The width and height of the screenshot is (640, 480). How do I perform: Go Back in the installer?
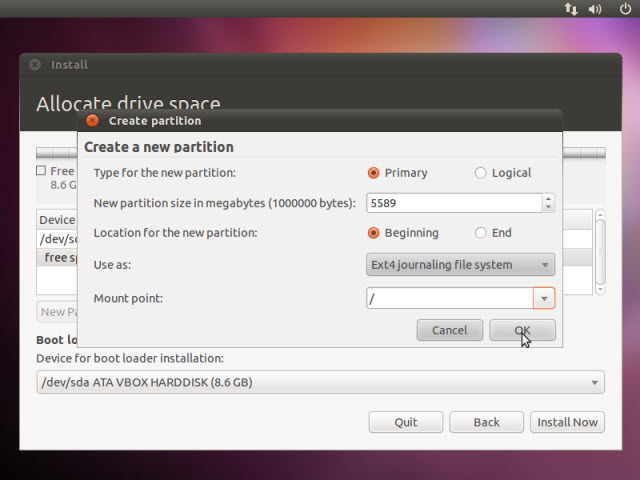pyautogui.click(x=487, y=422)
